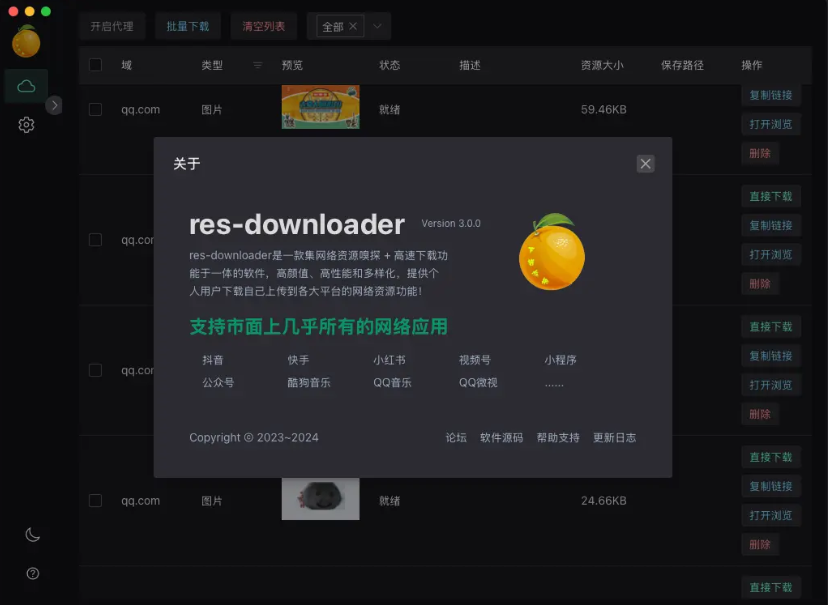
Task: Open the 软件源码 link
Action: click(501, 438)
